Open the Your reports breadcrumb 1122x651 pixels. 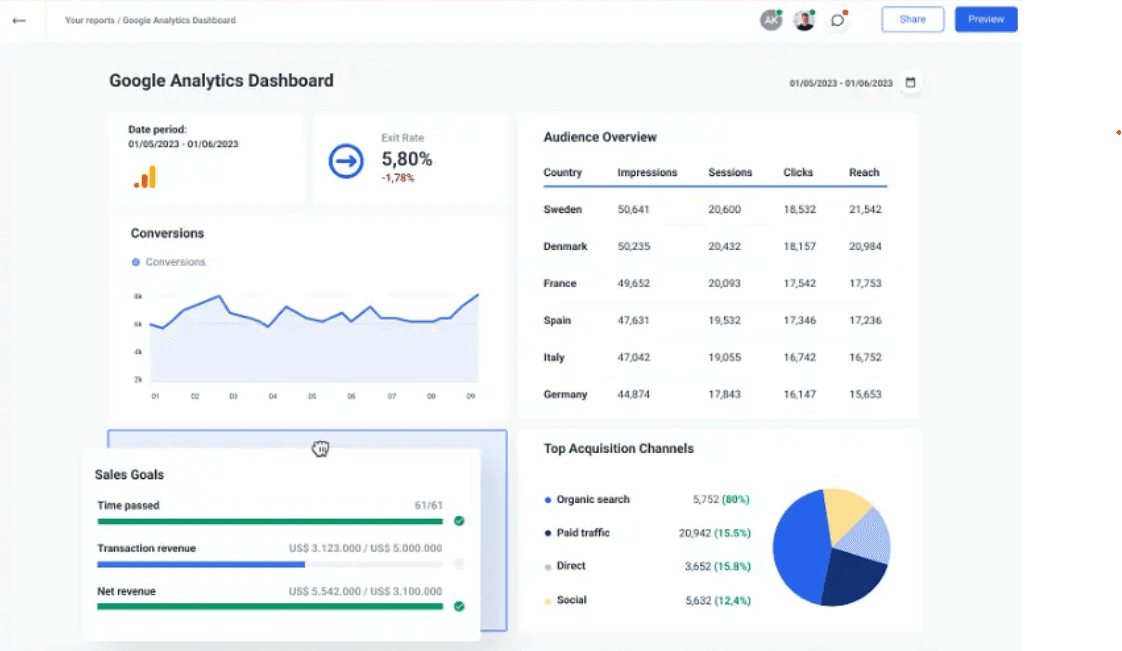click(90, 20)
